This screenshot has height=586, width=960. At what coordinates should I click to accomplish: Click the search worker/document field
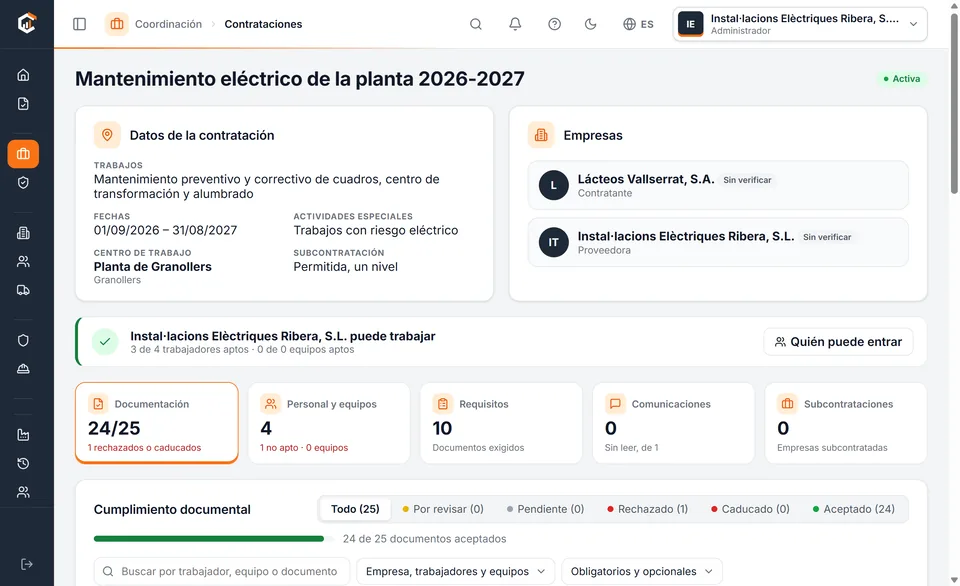tap(222, 571)
